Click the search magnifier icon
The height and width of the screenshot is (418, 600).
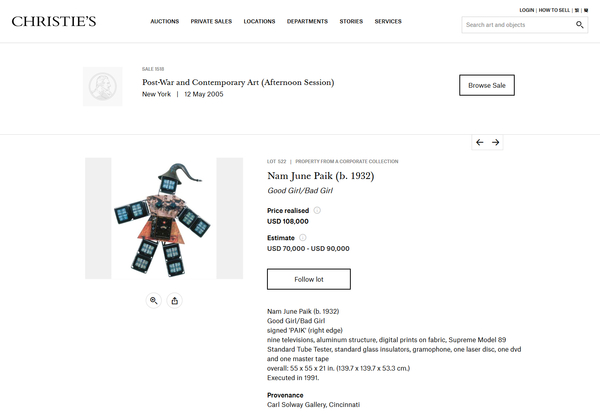tap(580, 25)
